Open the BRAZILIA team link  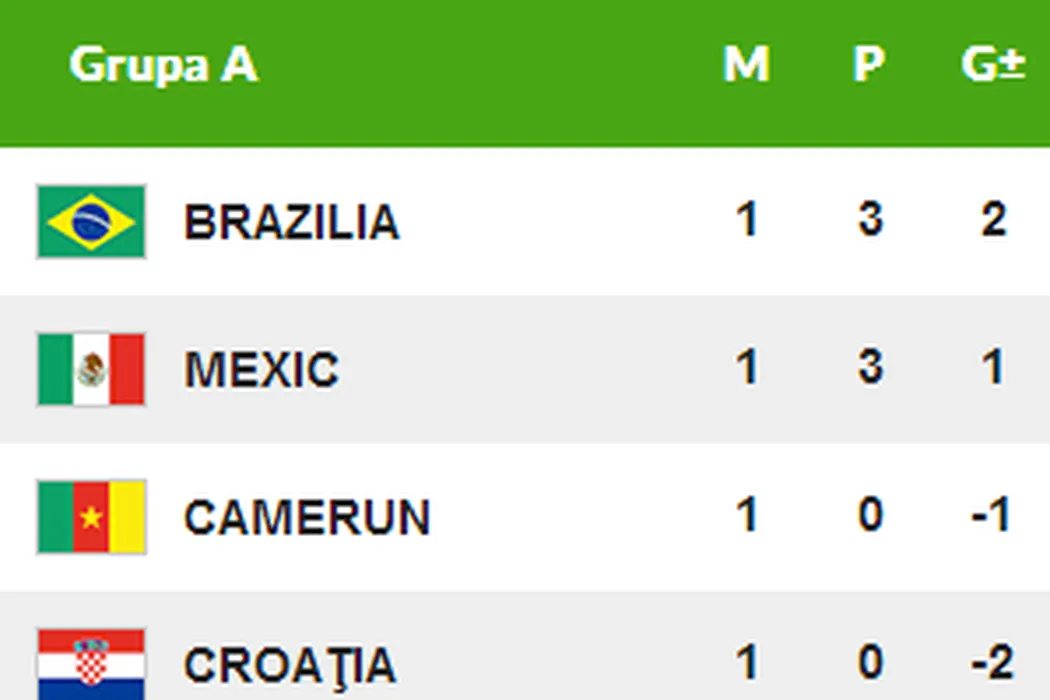291,222
